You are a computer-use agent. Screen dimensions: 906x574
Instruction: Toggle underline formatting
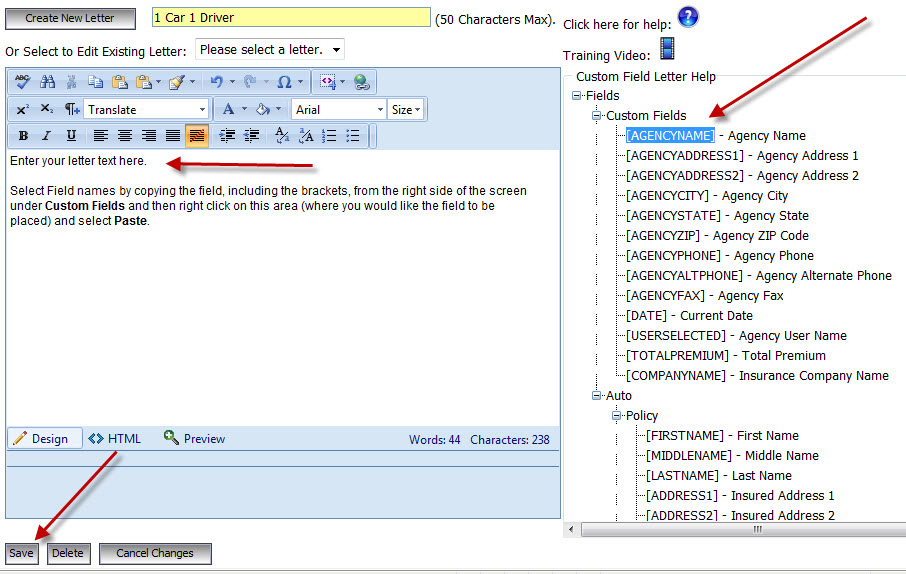point(70,136)
